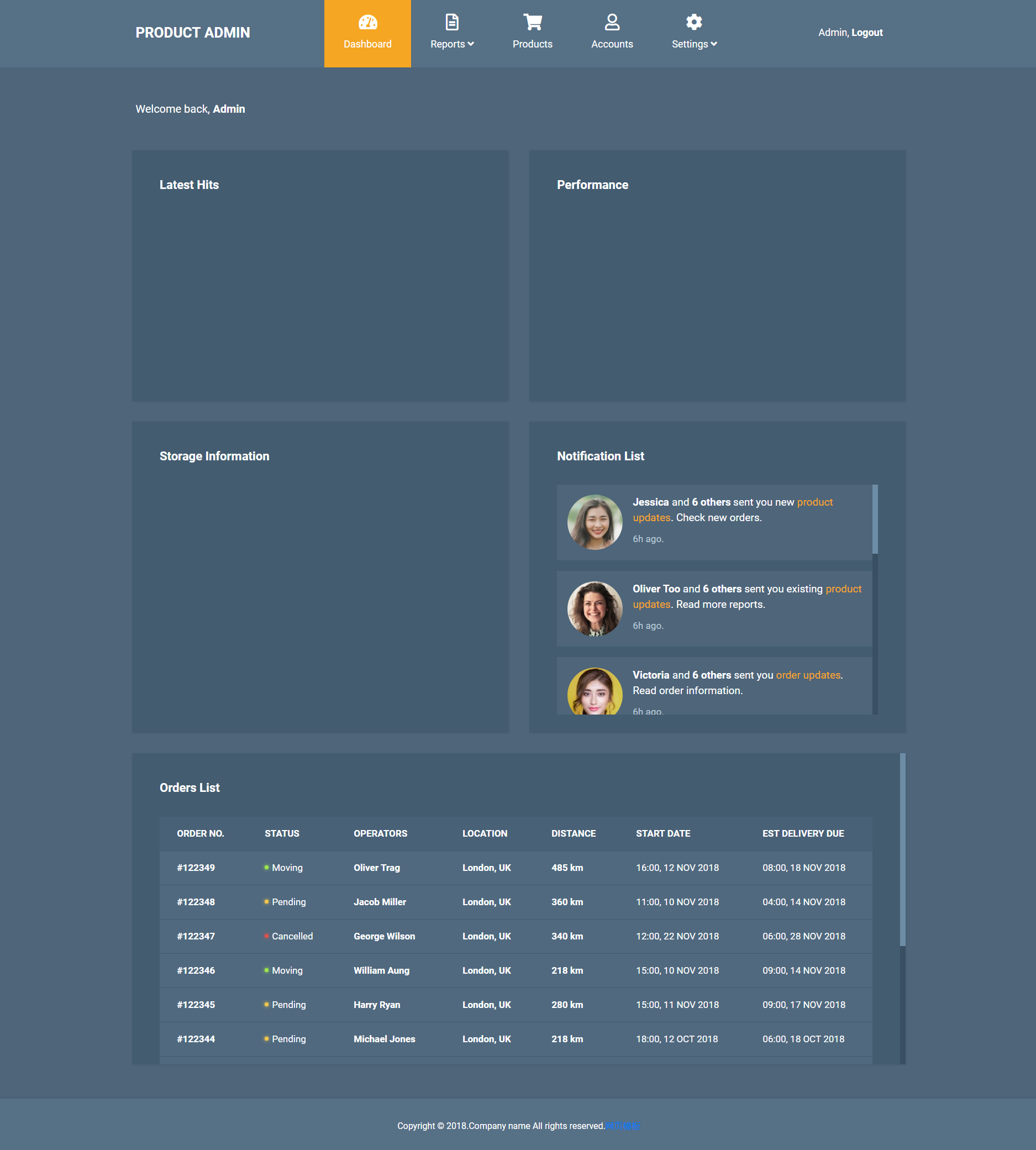This screenshot has width=1036, height=1150.
Task: Expand the Reports dropdown chevron
Action: [x=471, y=44]
